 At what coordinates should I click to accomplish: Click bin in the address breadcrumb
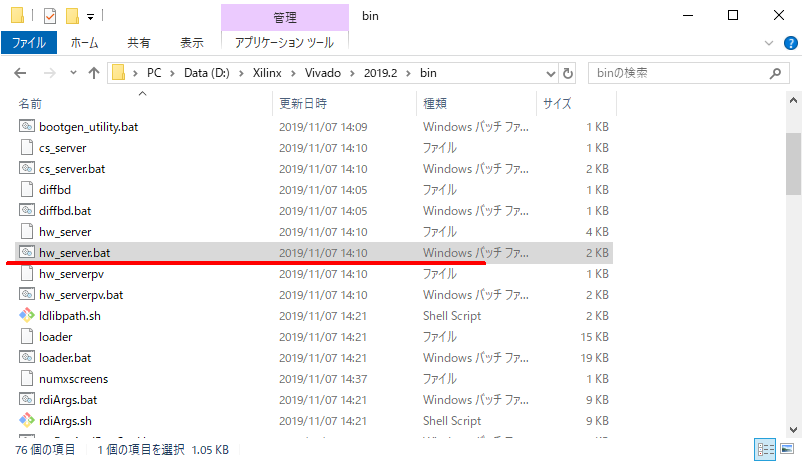point(428,73)
